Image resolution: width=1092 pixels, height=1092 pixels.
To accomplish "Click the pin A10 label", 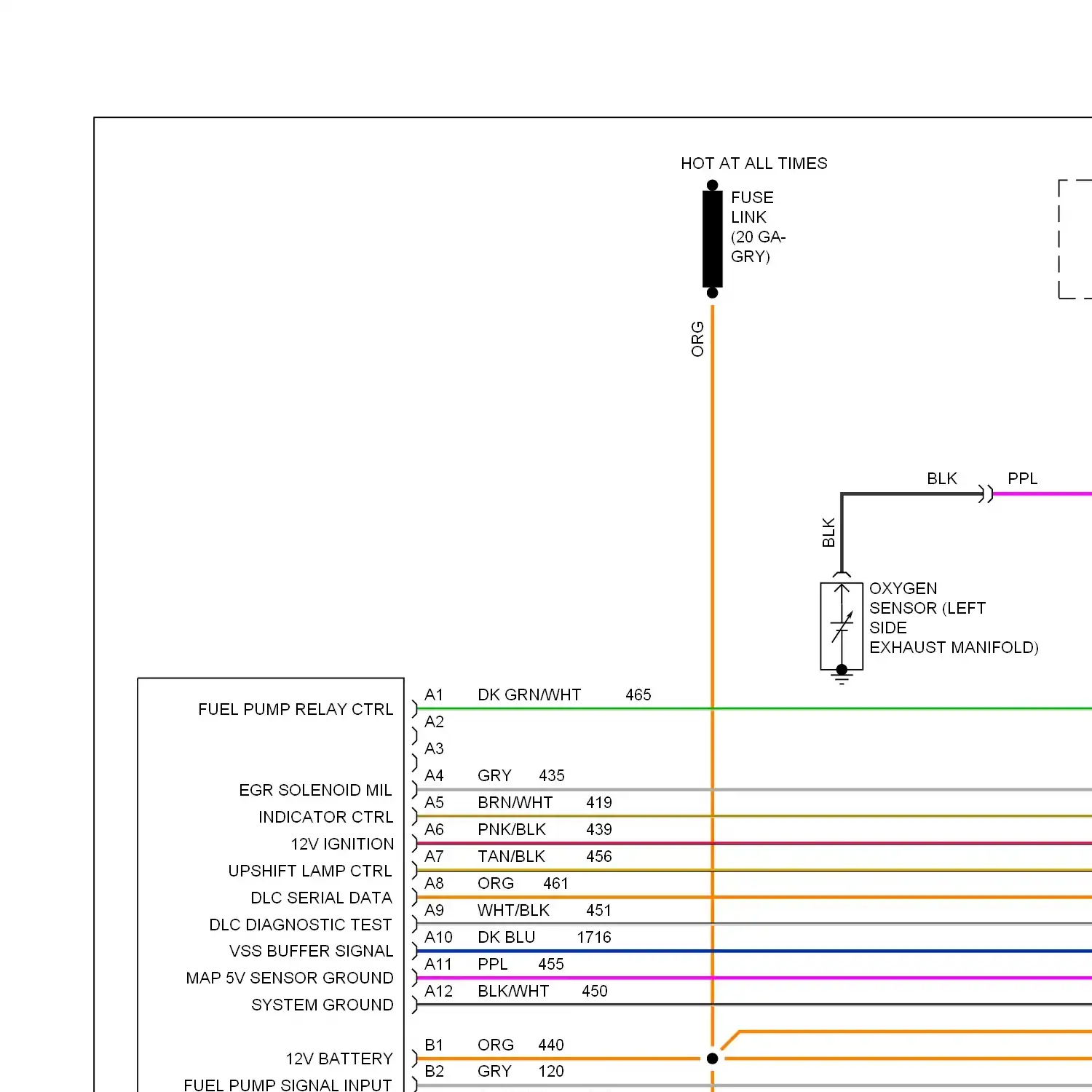I will 438,937.
